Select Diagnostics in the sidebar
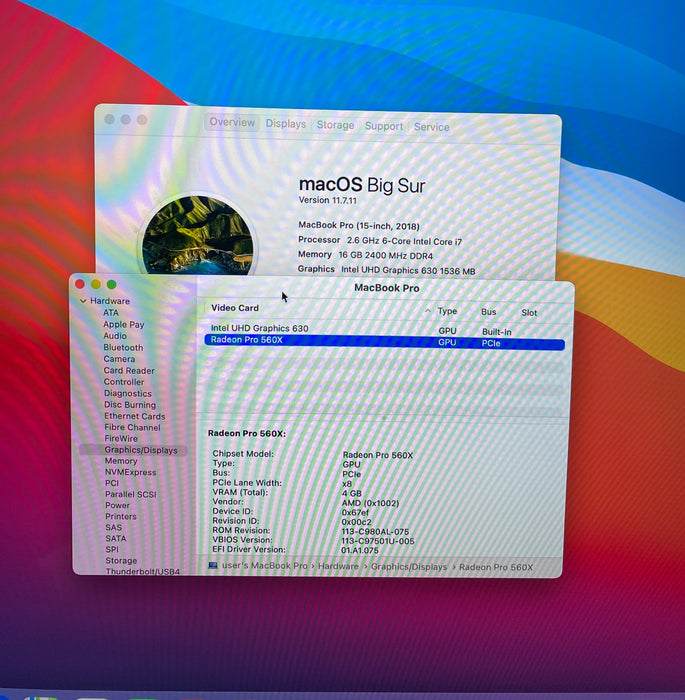 pos(128,393)
